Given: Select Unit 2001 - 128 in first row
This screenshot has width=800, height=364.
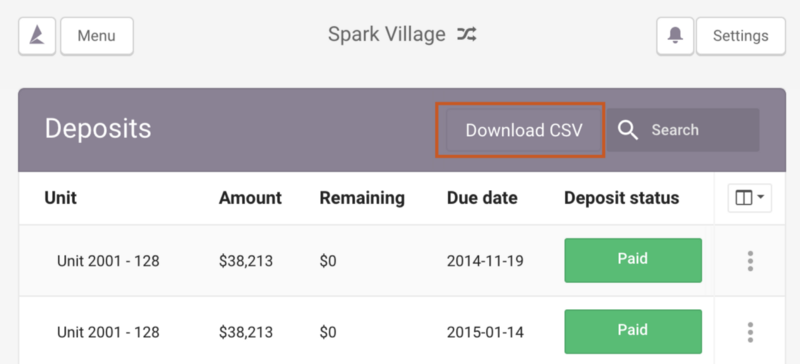Looking at the screenshot, I should pos(108,261).
